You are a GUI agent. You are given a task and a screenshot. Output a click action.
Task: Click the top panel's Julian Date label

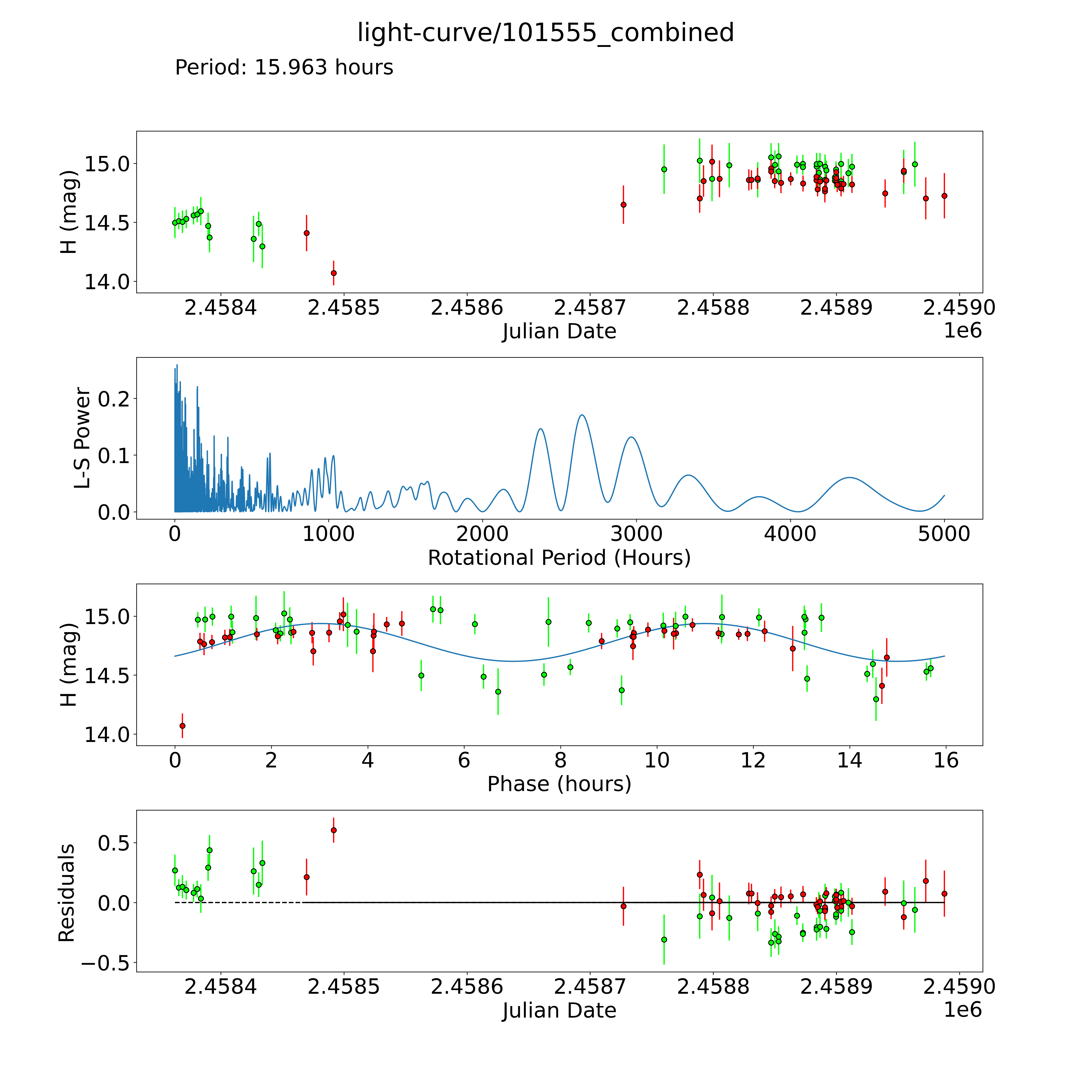tap(559, 331)
